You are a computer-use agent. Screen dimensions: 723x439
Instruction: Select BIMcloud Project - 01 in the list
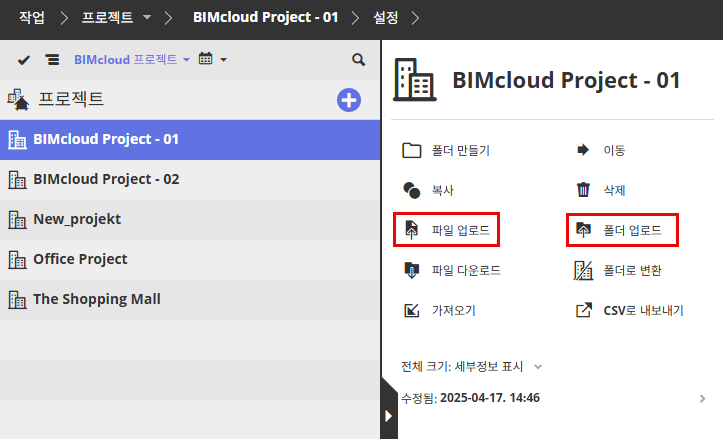click(190, 140)
